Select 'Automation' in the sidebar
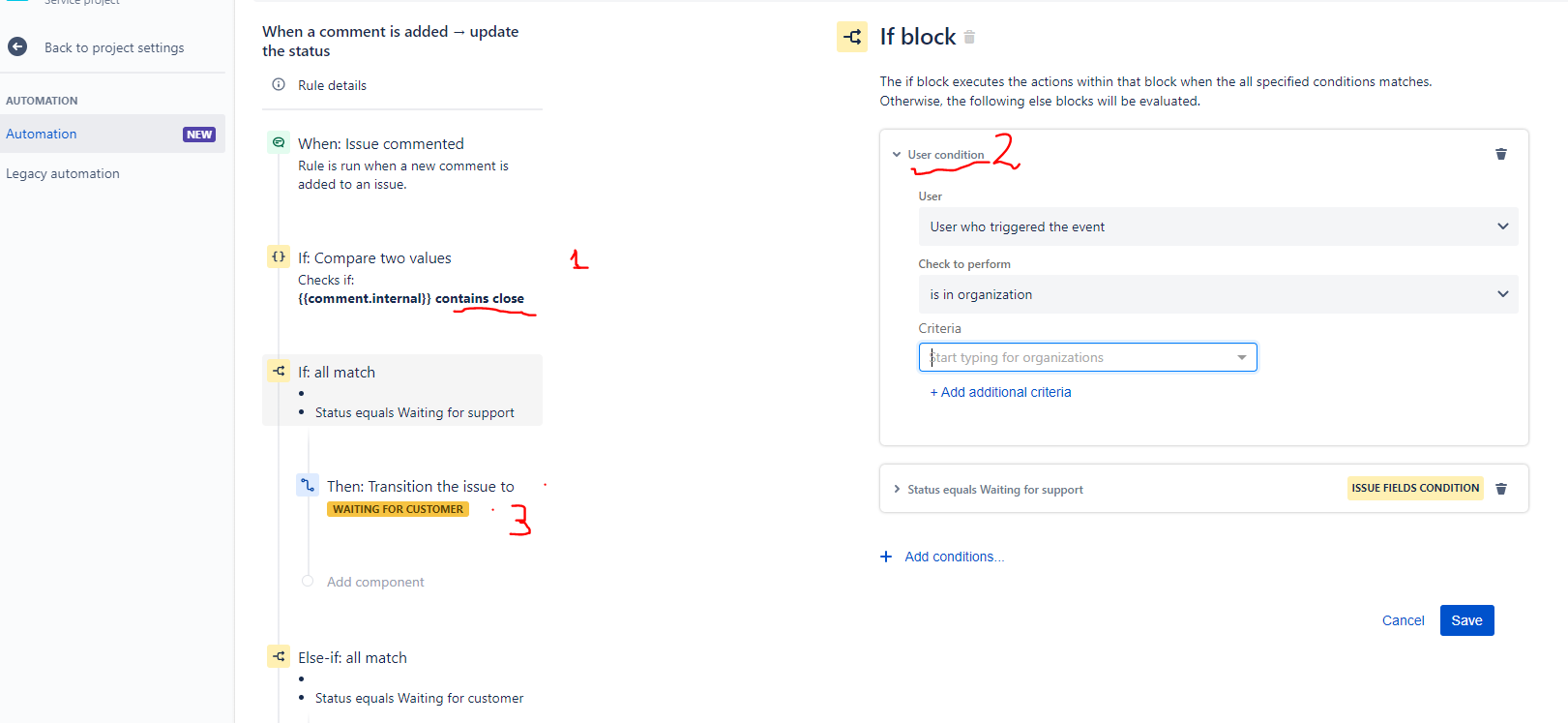The height and width of the screenshot is (723, 1568). click(41, 134)
